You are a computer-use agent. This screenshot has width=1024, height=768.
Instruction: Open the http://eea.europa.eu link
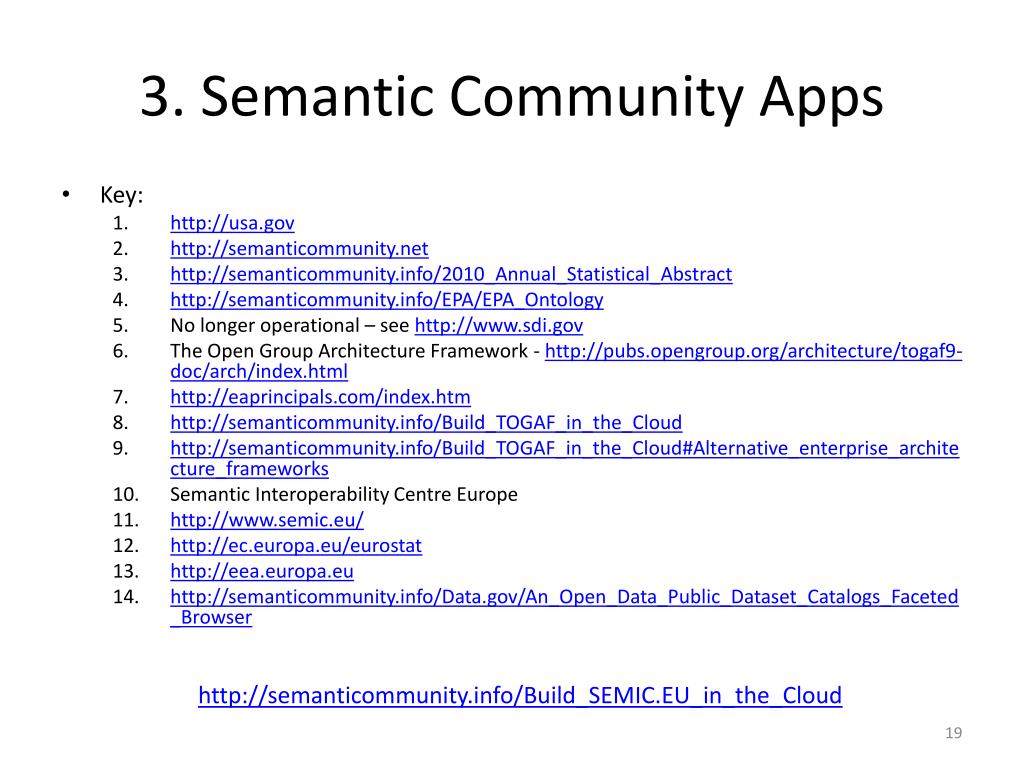click(261, 571)
